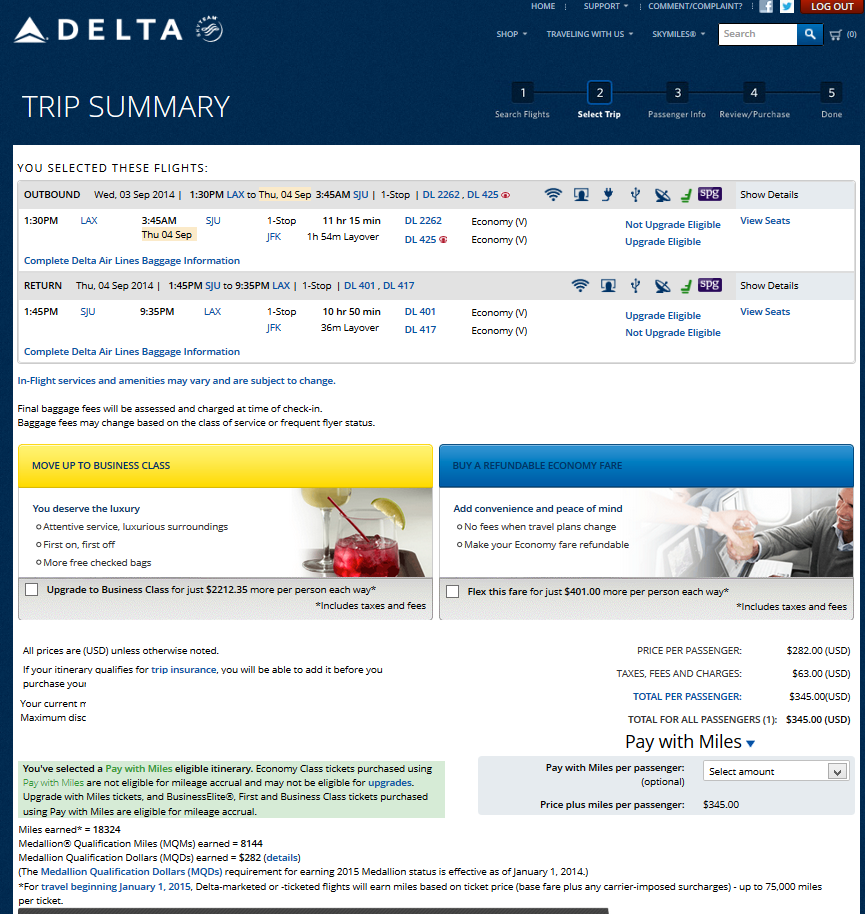Click into the Search text field
This screenshot has width=865, height=914.
[756, 34]
